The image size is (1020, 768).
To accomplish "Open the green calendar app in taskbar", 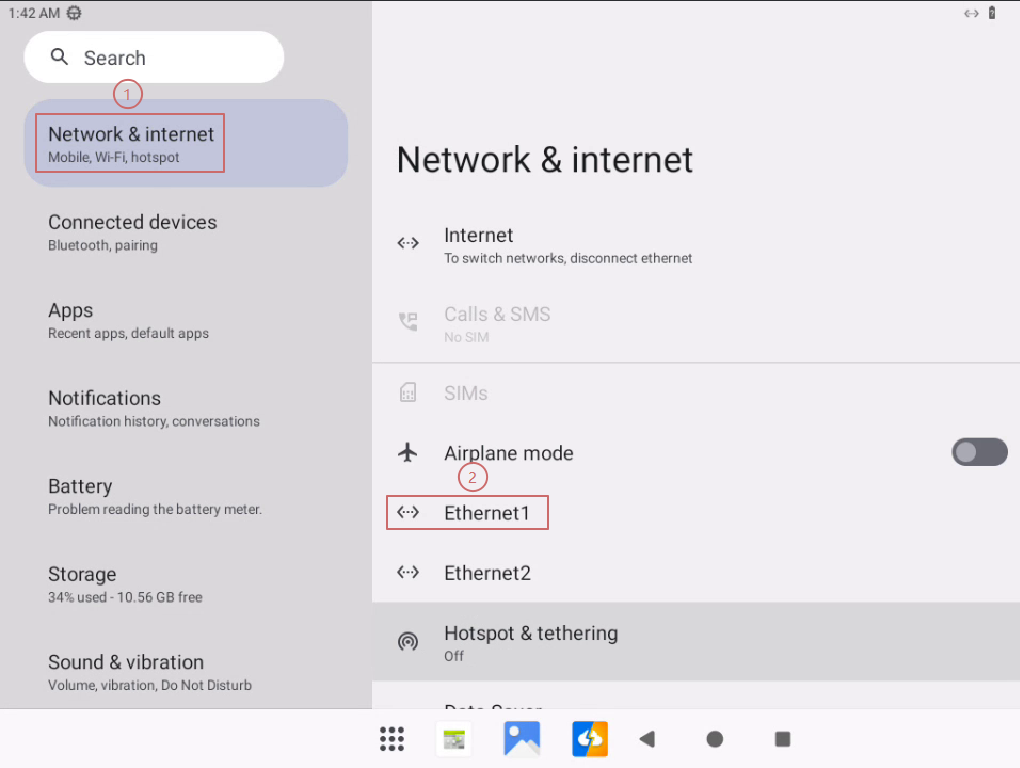I will 454,739.
